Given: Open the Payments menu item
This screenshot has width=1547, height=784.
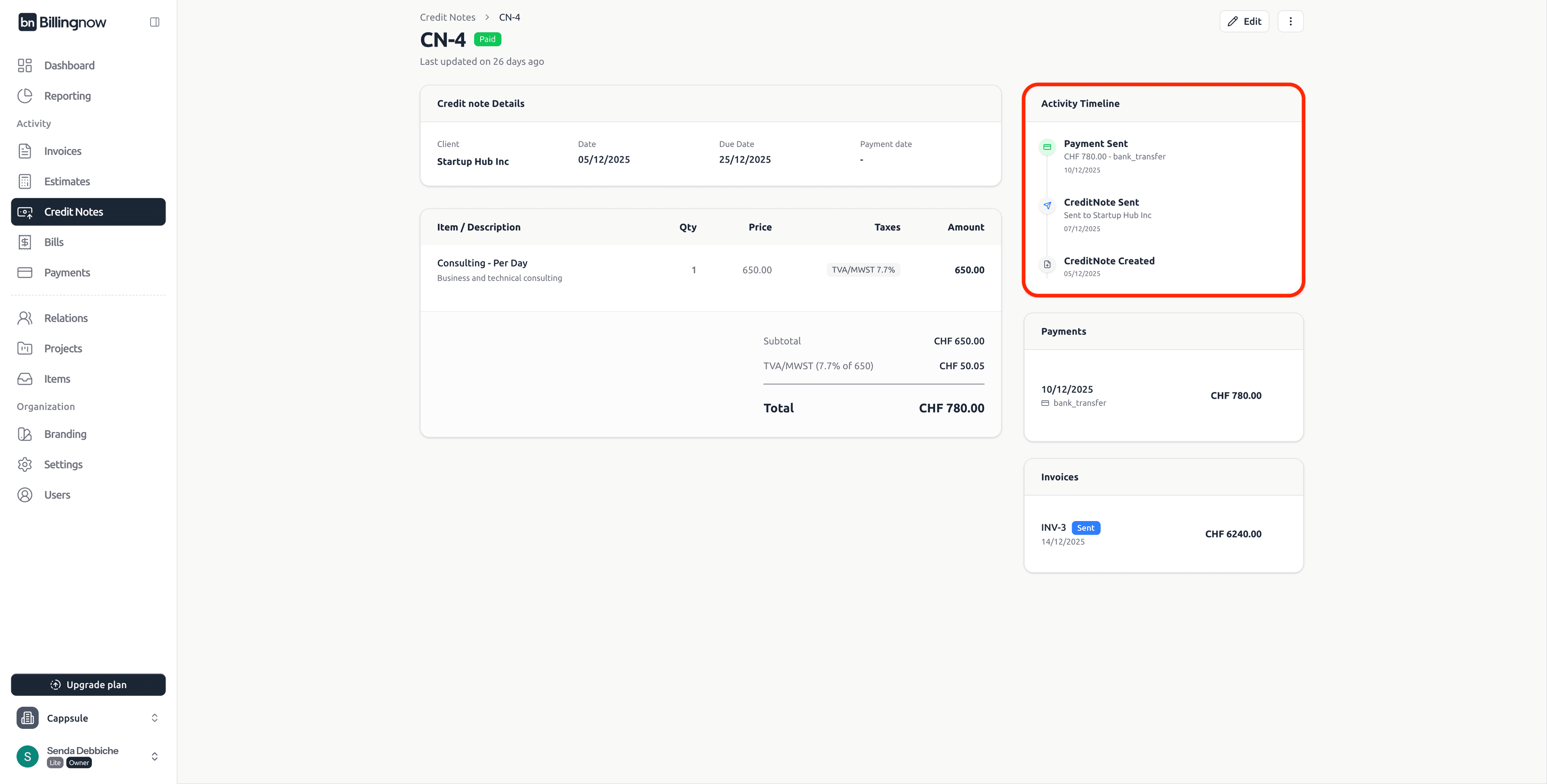Looking at the screenshot, I should pos(66,273).
